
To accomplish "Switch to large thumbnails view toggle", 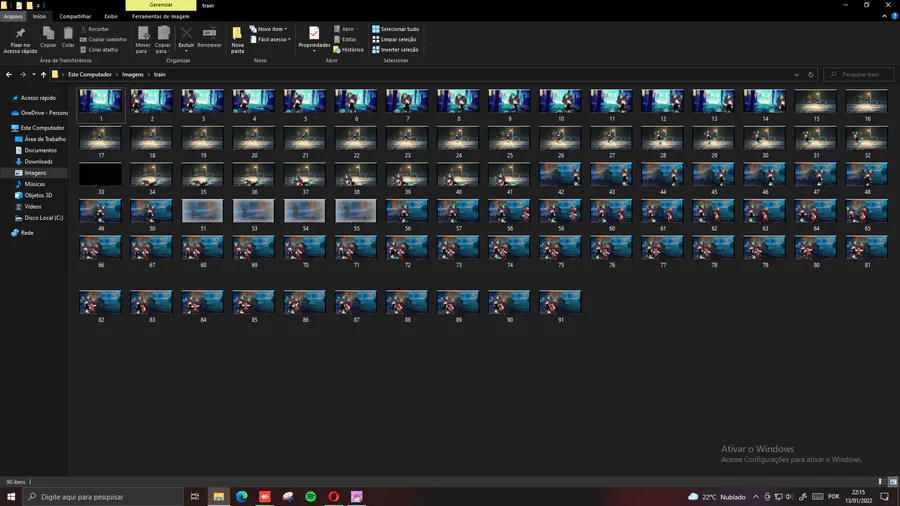I will (x=893, y=482).
